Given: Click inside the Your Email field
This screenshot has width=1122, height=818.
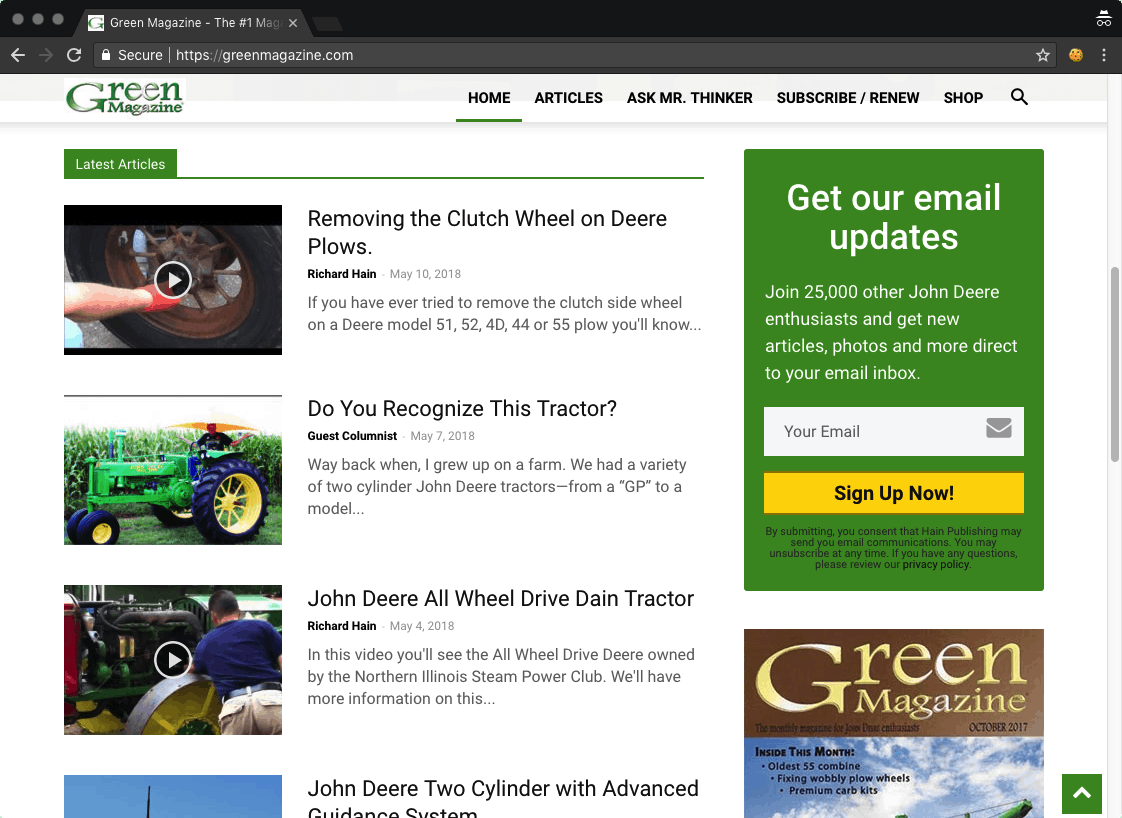Looking at the screenshot, I should tap(894, 432).
